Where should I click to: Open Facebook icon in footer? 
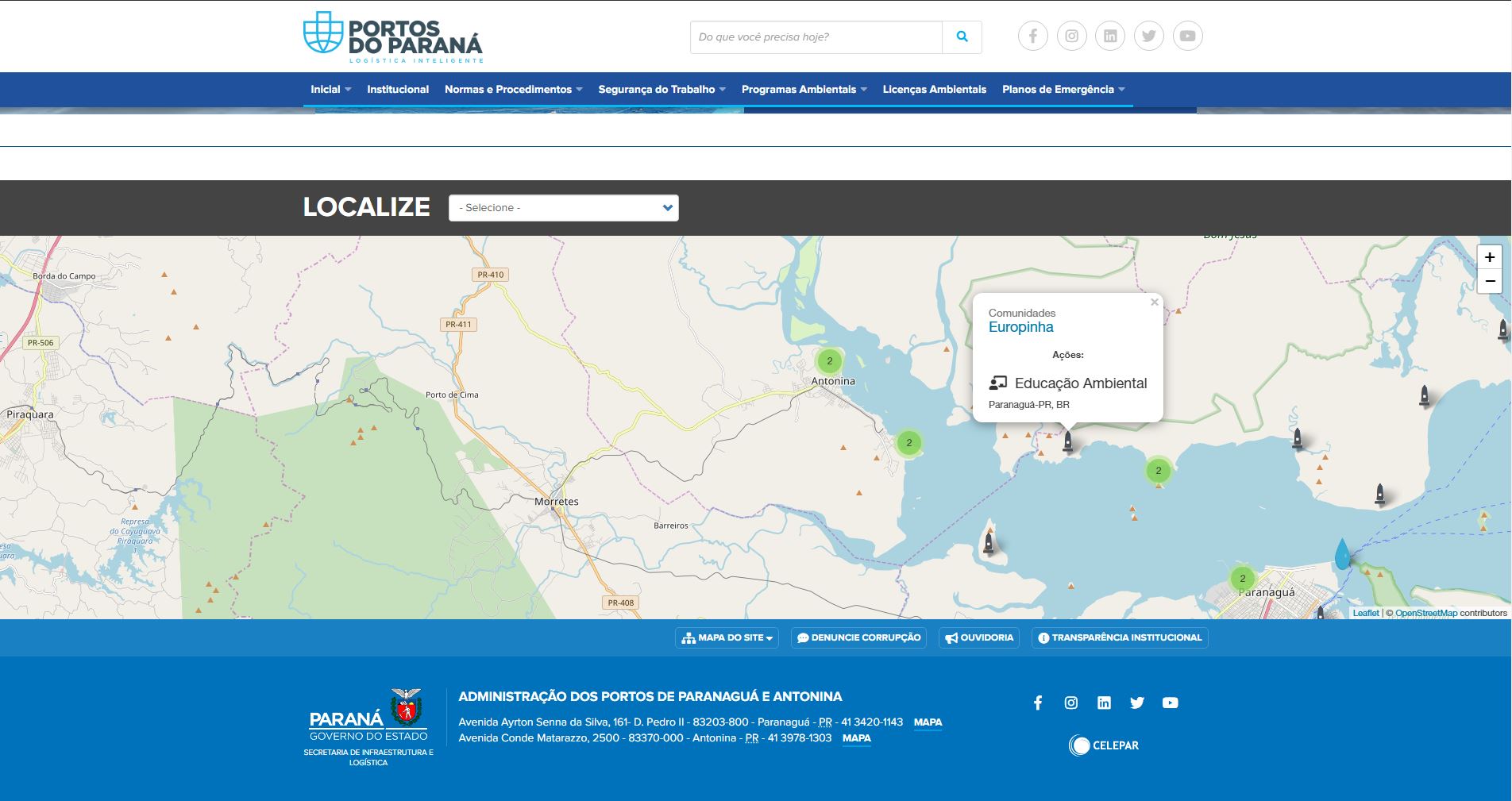[x=1038, y=703]
